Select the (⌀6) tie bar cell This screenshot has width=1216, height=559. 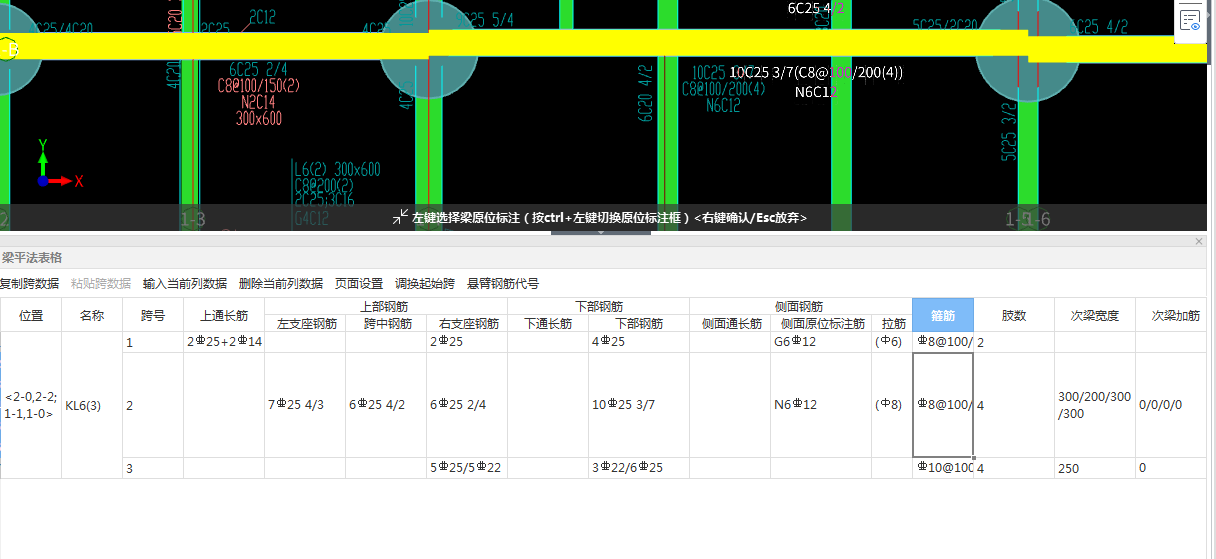892,342
